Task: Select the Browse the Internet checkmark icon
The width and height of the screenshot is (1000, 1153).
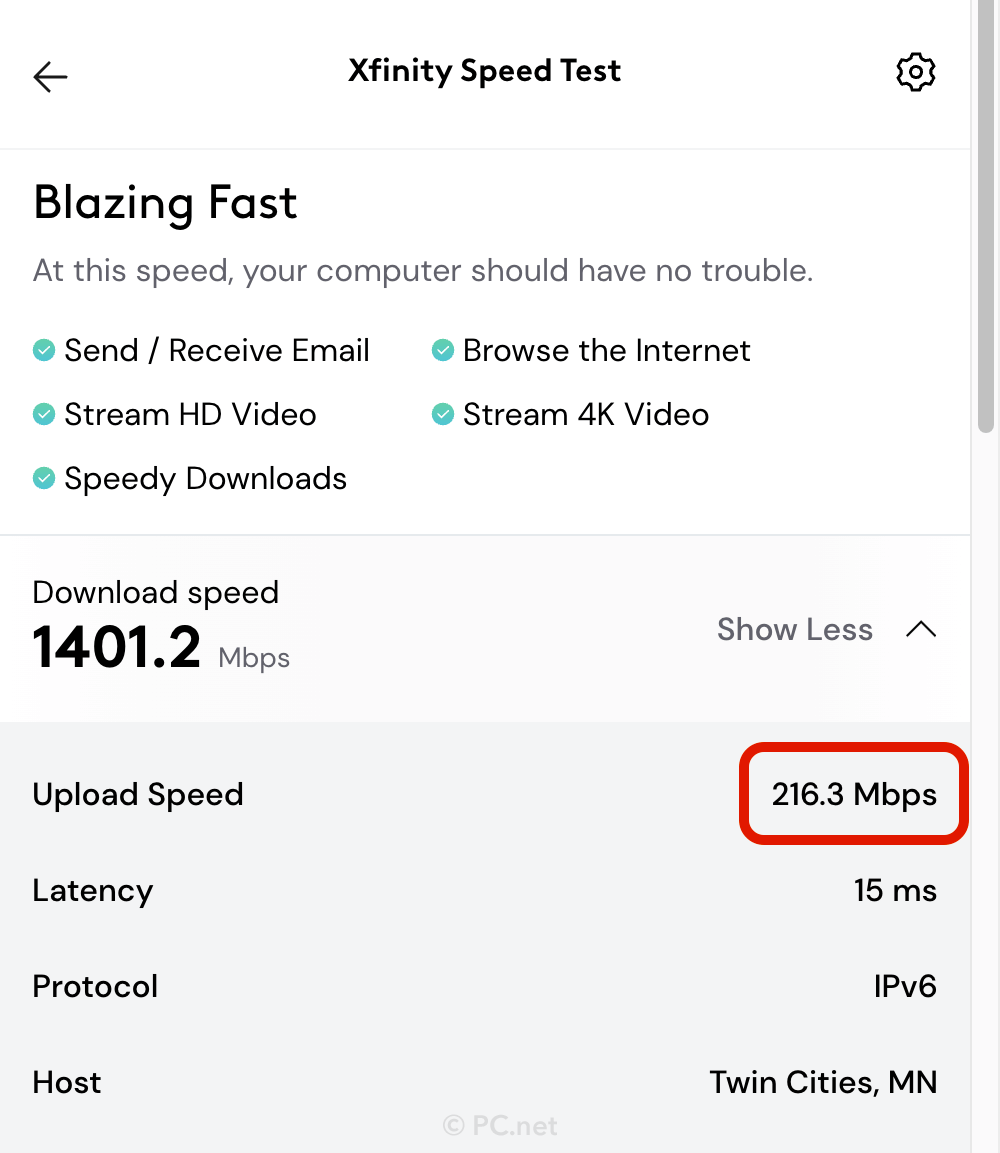Action: click(x=442, y=350)
